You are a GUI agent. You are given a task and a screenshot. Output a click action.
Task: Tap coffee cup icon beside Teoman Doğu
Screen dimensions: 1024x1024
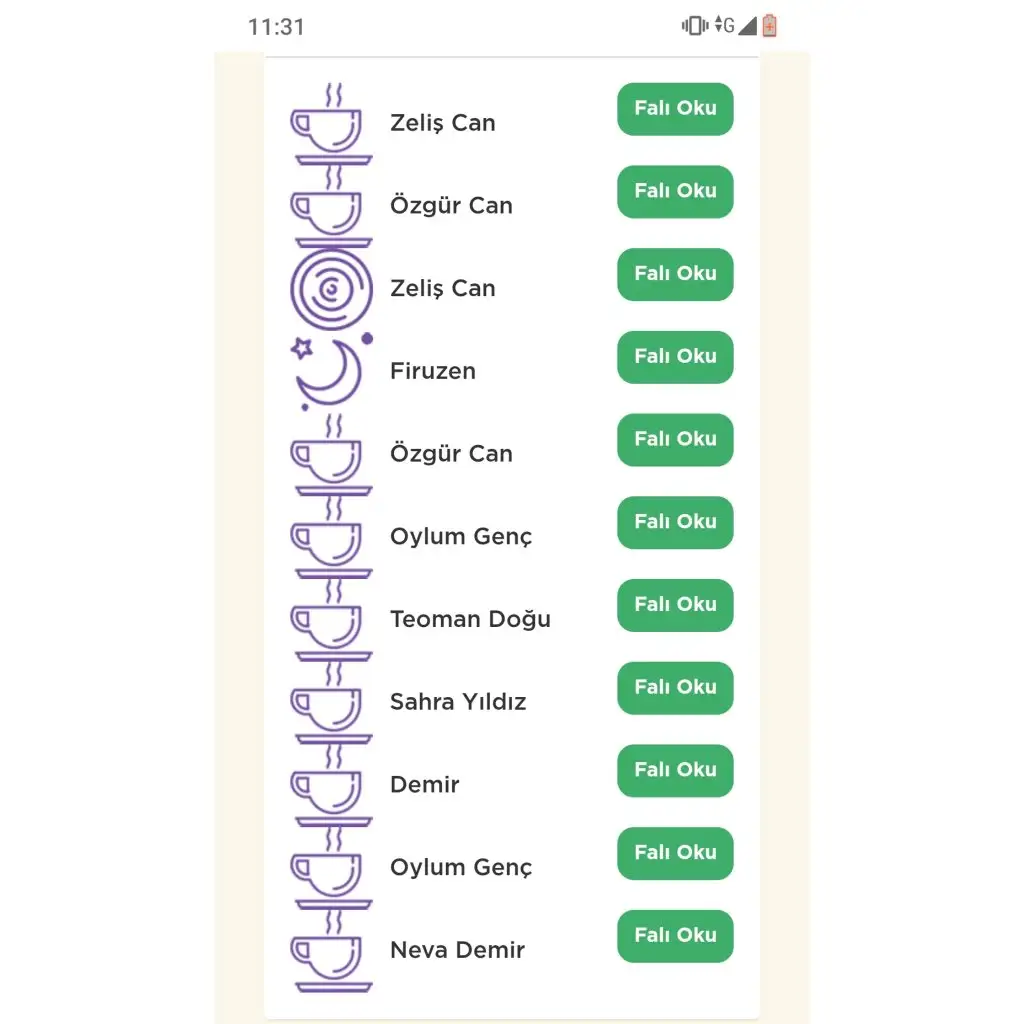pos(332,619)
